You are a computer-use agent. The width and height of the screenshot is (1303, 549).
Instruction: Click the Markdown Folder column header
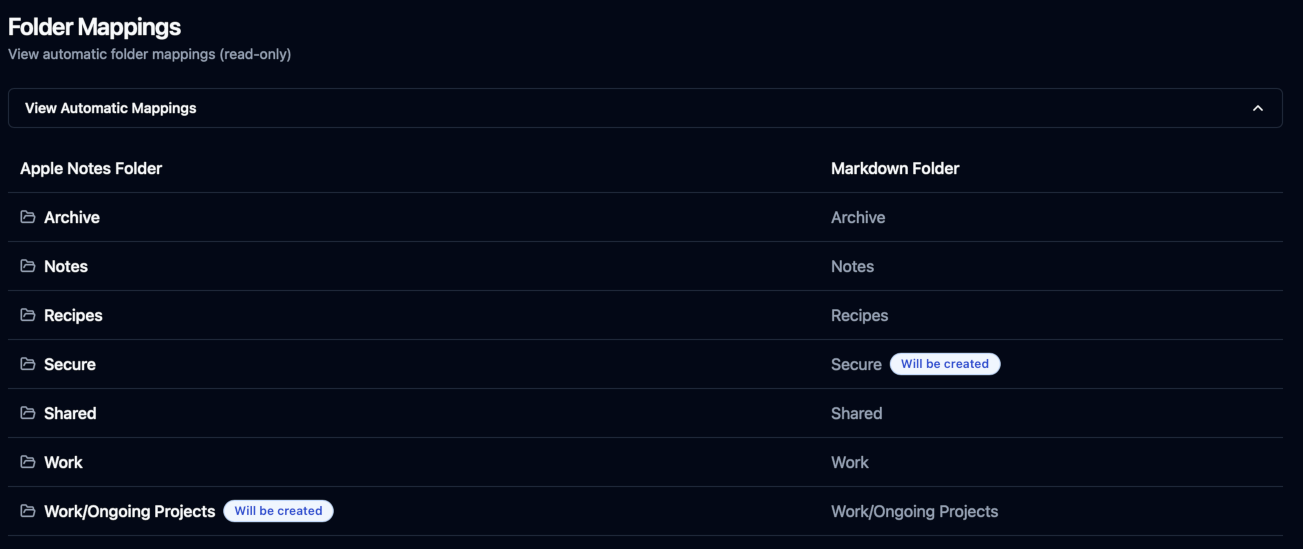point(895,168)
